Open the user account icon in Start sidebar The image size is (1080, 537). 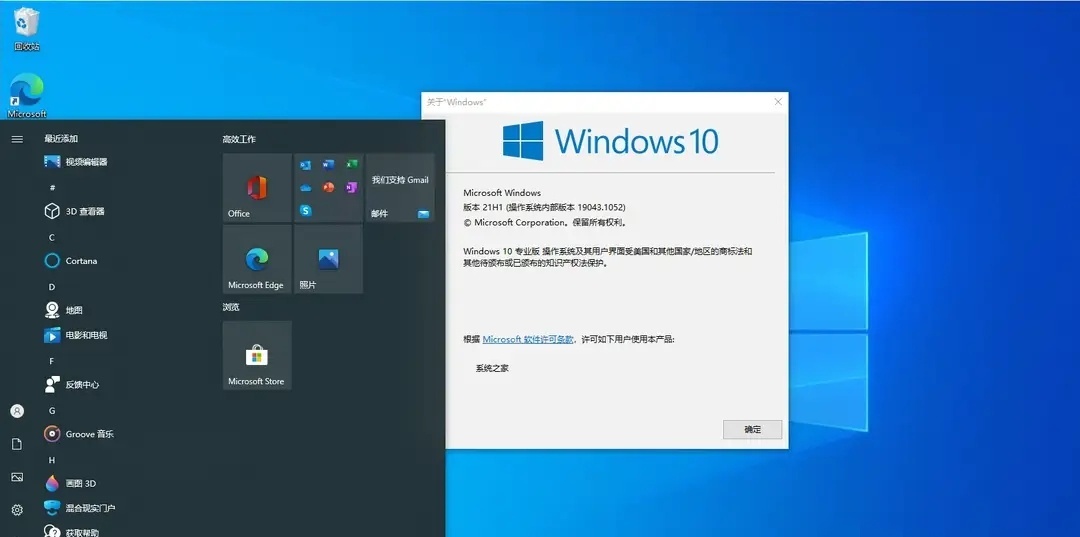[x=17, y=411]
